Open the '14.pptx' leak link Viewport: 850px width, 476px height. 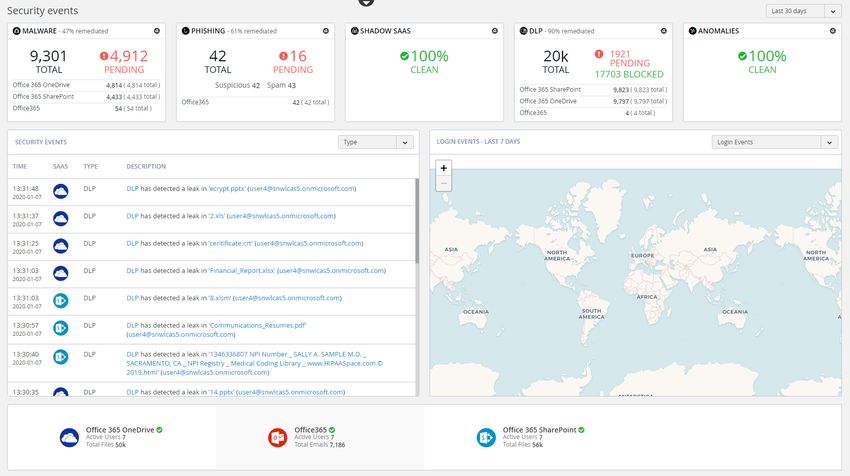pos(221,392)
